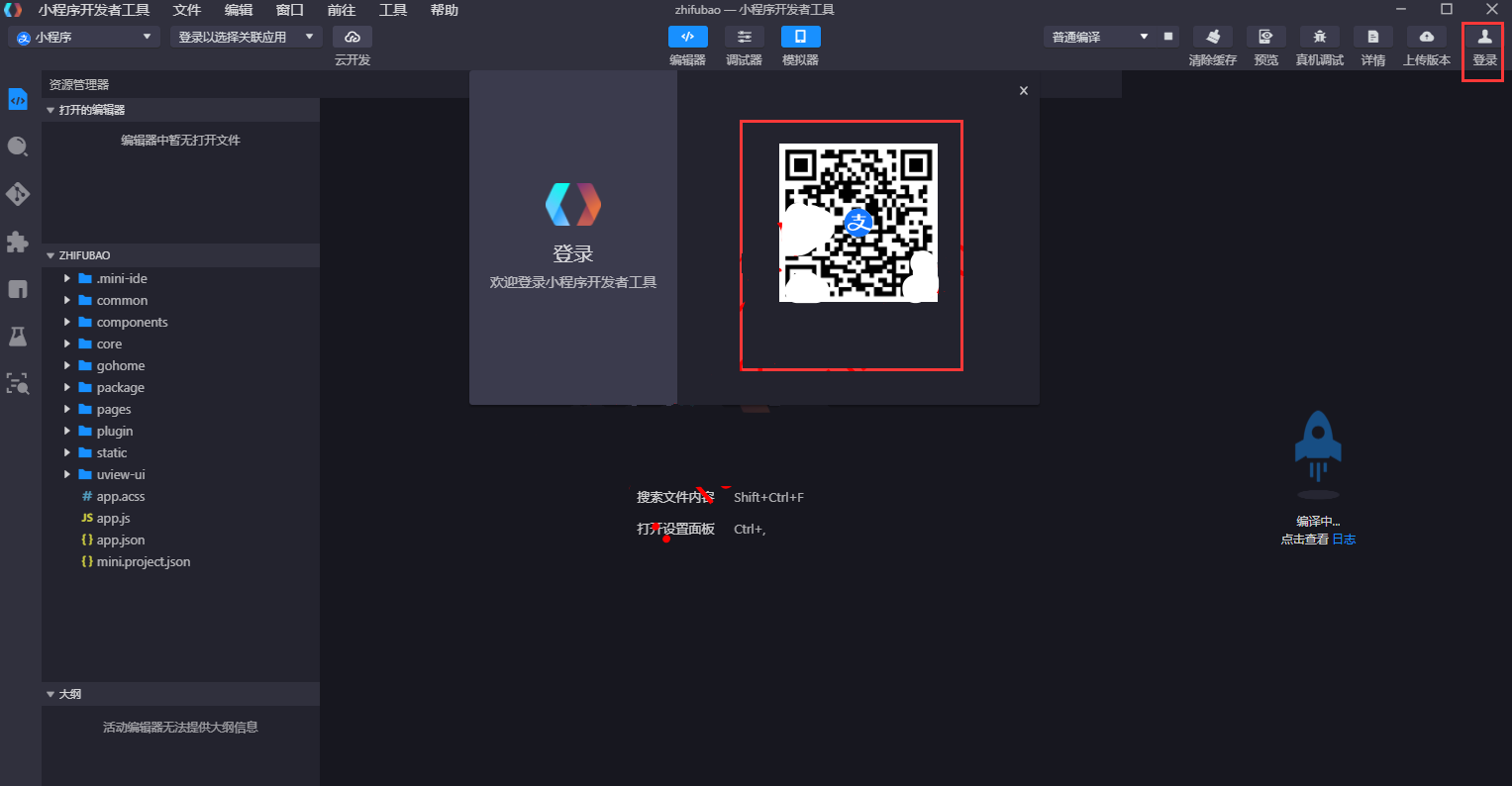
Task: Stop compile using square button beside 普通编译
Action: 1168,37
